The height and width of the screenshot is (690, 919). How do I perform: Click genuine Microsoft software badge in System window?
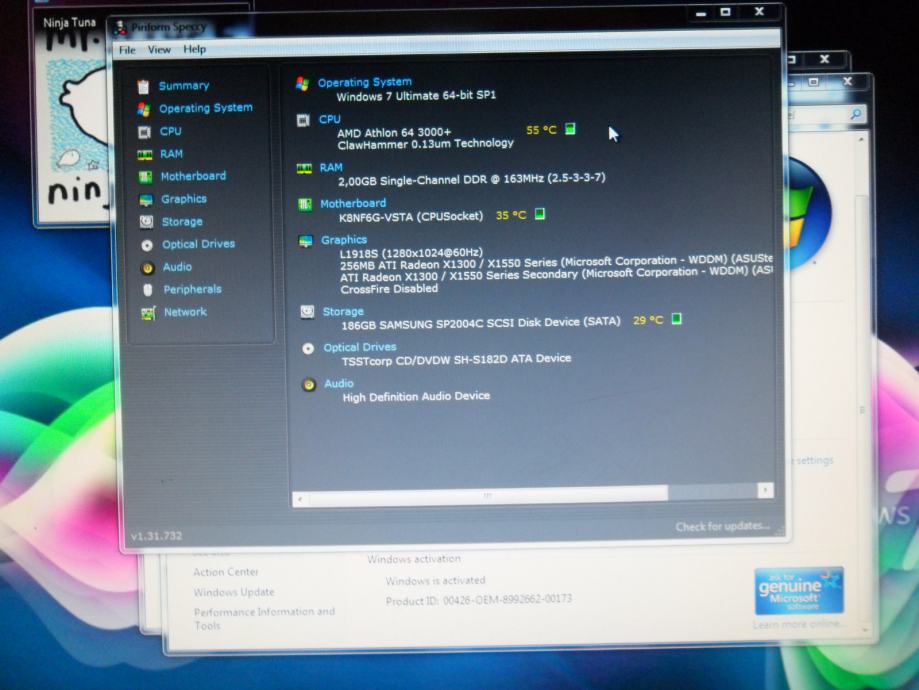799,590
